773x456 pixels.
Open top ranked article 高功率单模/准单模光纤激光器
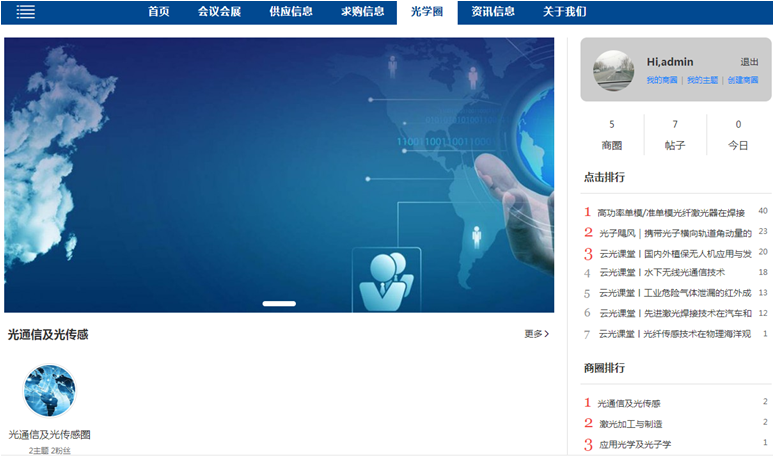(670, 212)
